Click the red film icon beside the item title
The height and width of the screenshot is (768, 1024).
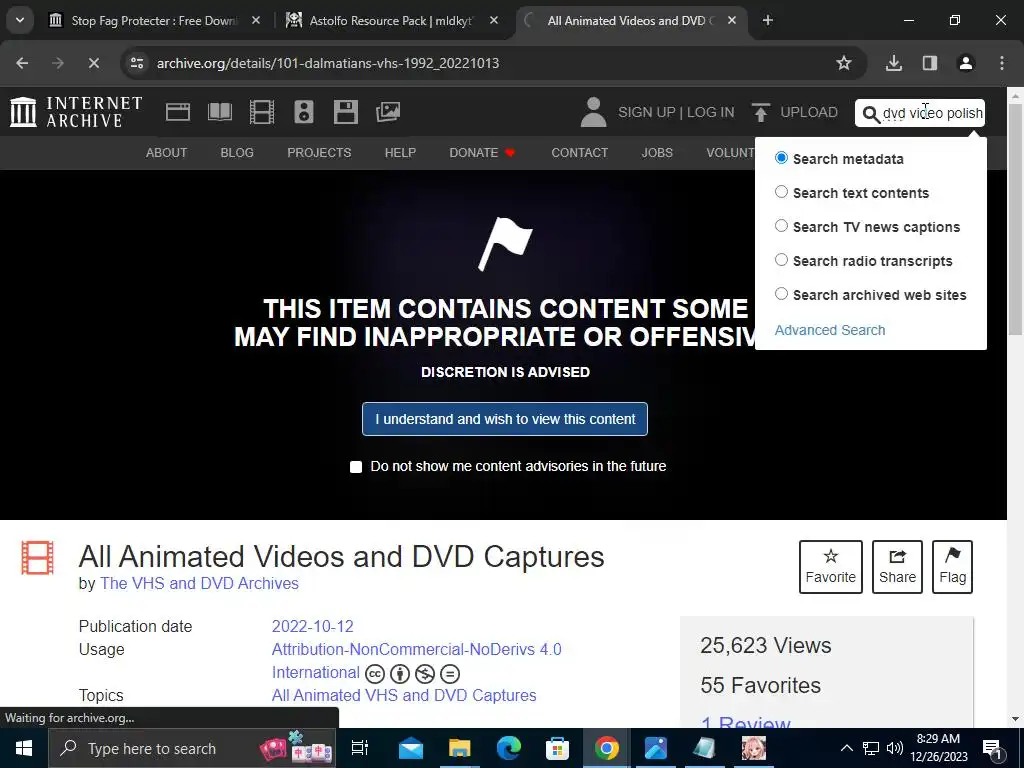[x=37, y=558]
